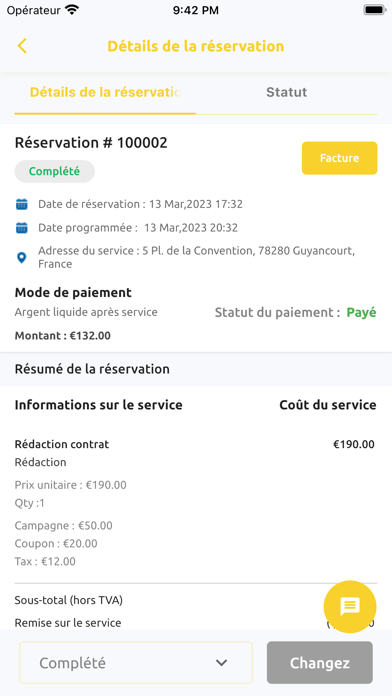This screenshot has width=392, height=696.
Task: Tap the Payé payment status label
Action: pos(361,312)
